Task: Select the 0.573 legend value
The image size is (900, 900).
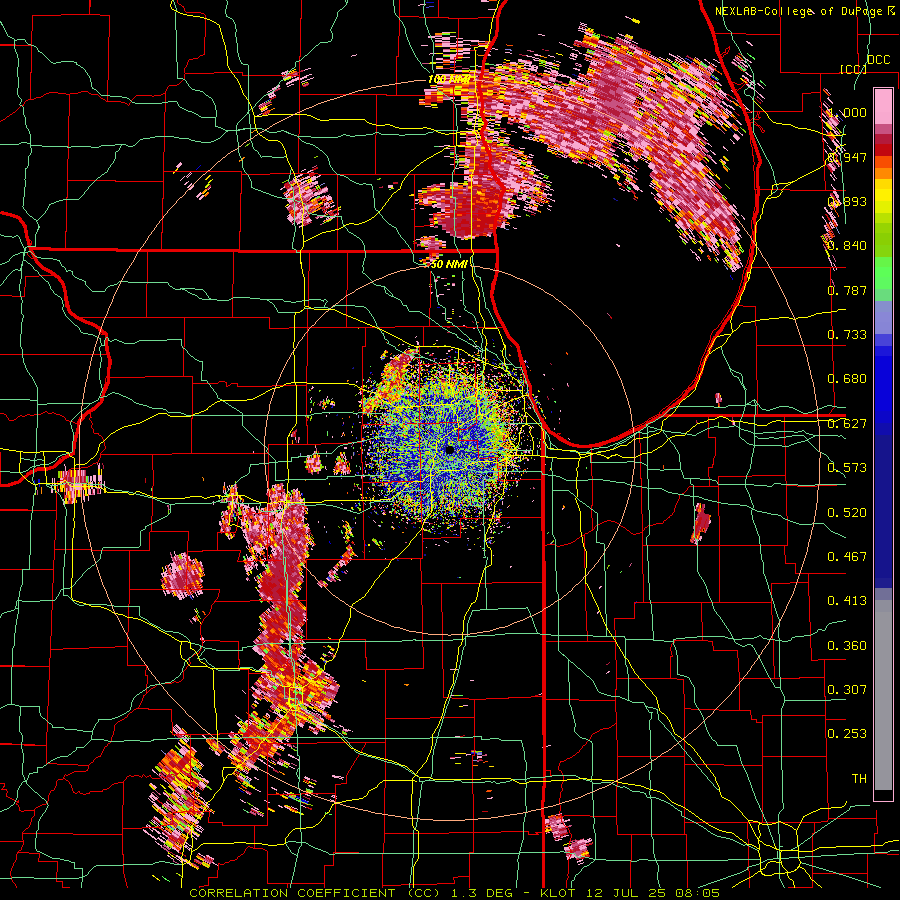Action: click(847, 468)
